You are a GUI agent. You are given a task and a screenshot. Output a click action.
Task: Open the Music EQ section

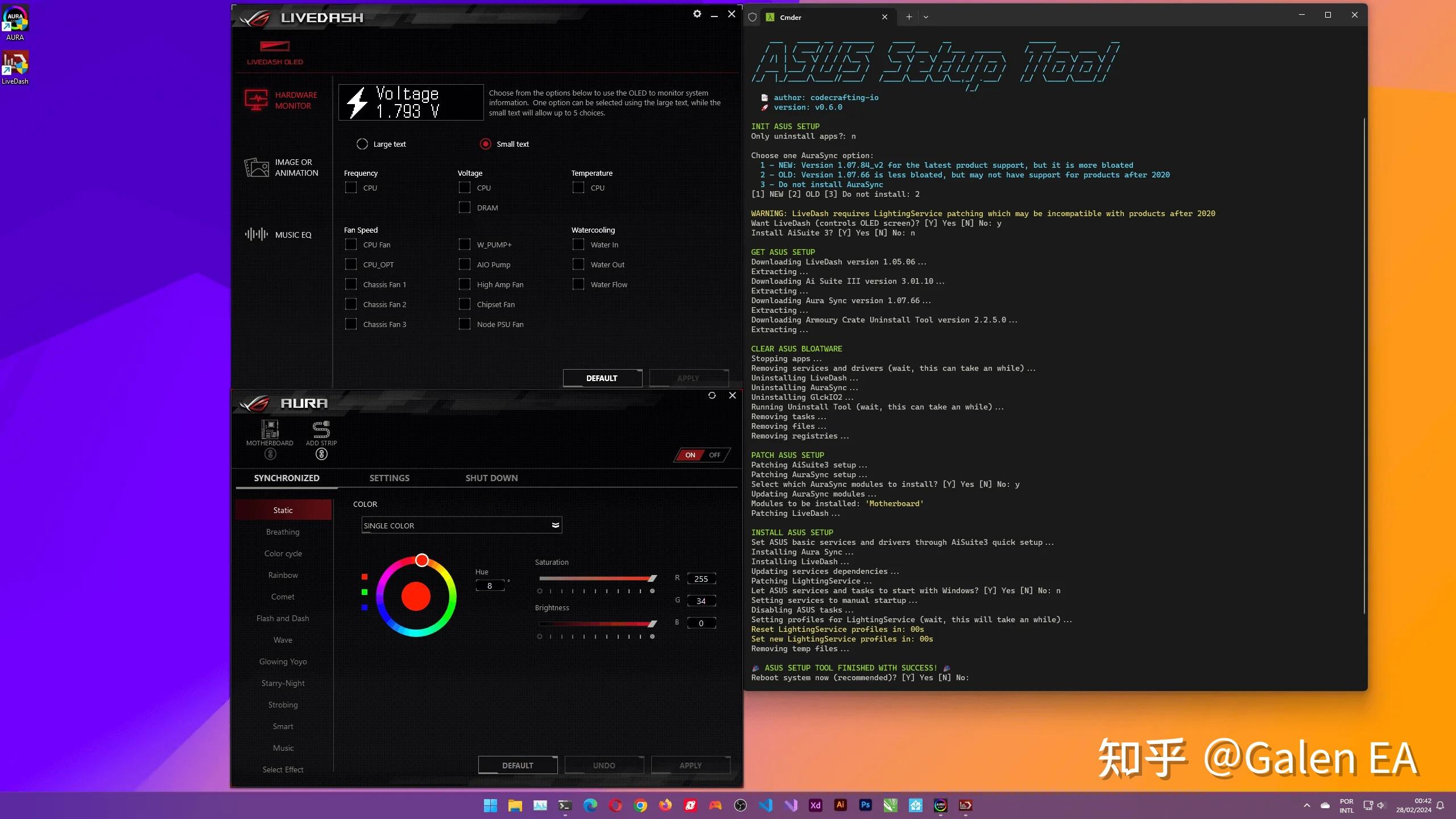click(x=278, y=234)
